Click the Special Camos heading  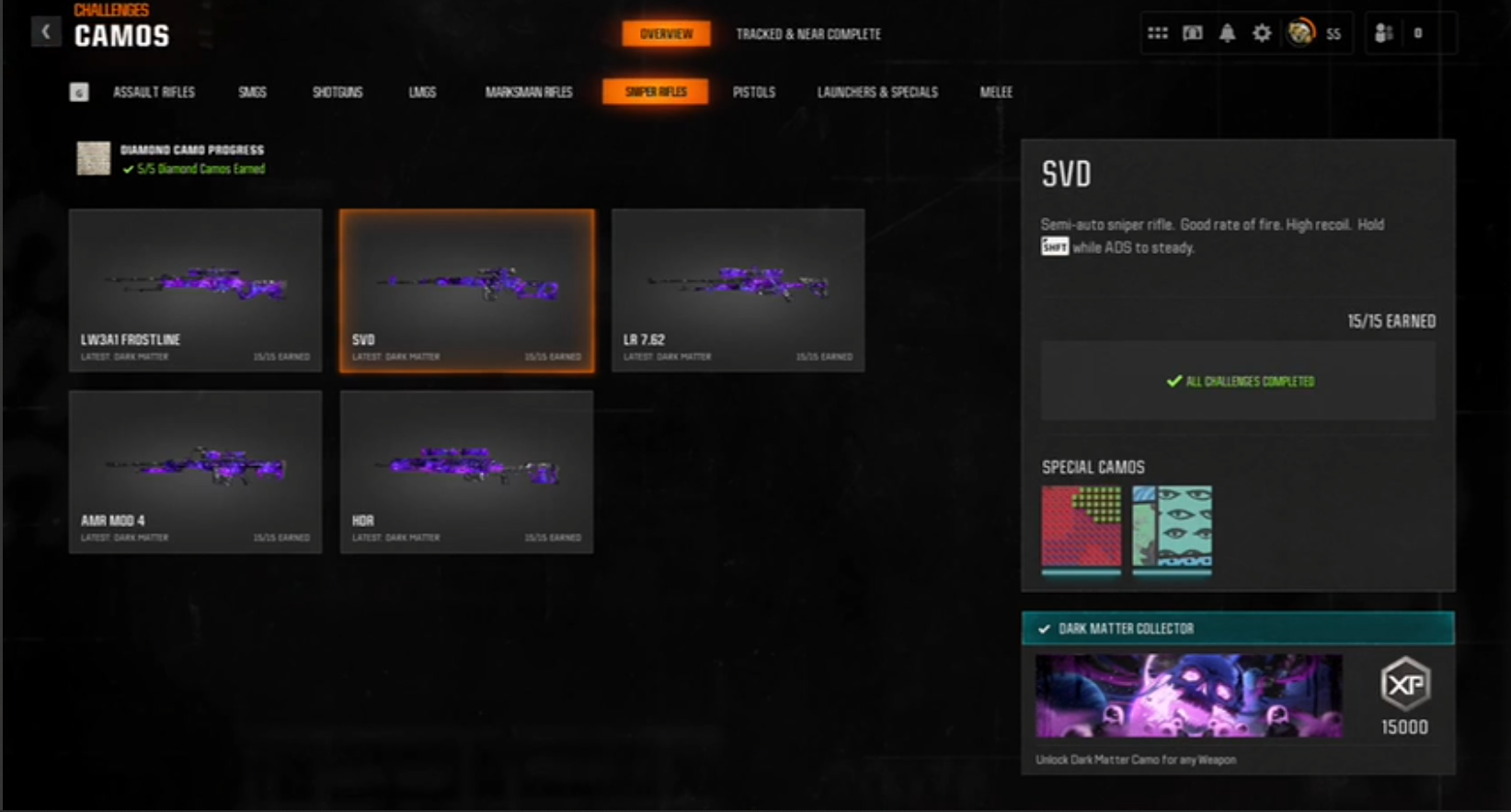pyautogui.click(x=1093, y=467)
